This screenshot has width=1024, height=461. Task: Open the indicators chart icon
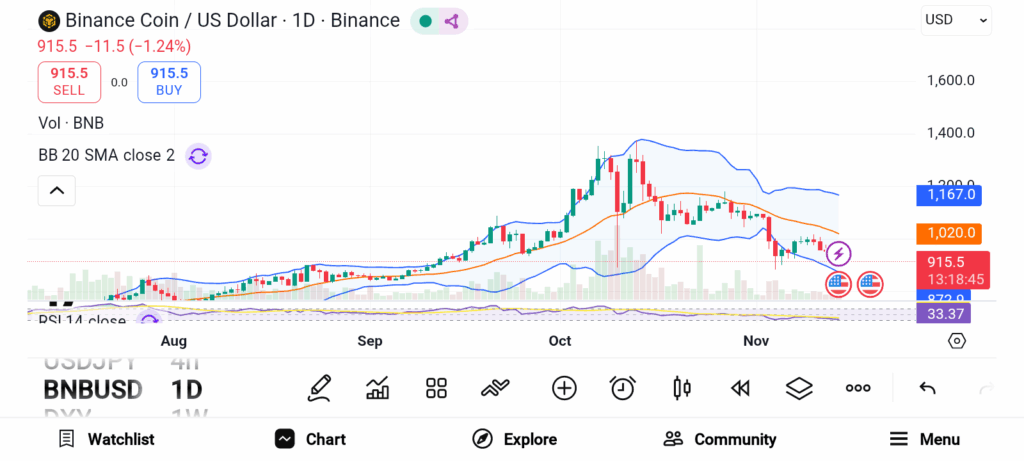[x=378, y=388]
